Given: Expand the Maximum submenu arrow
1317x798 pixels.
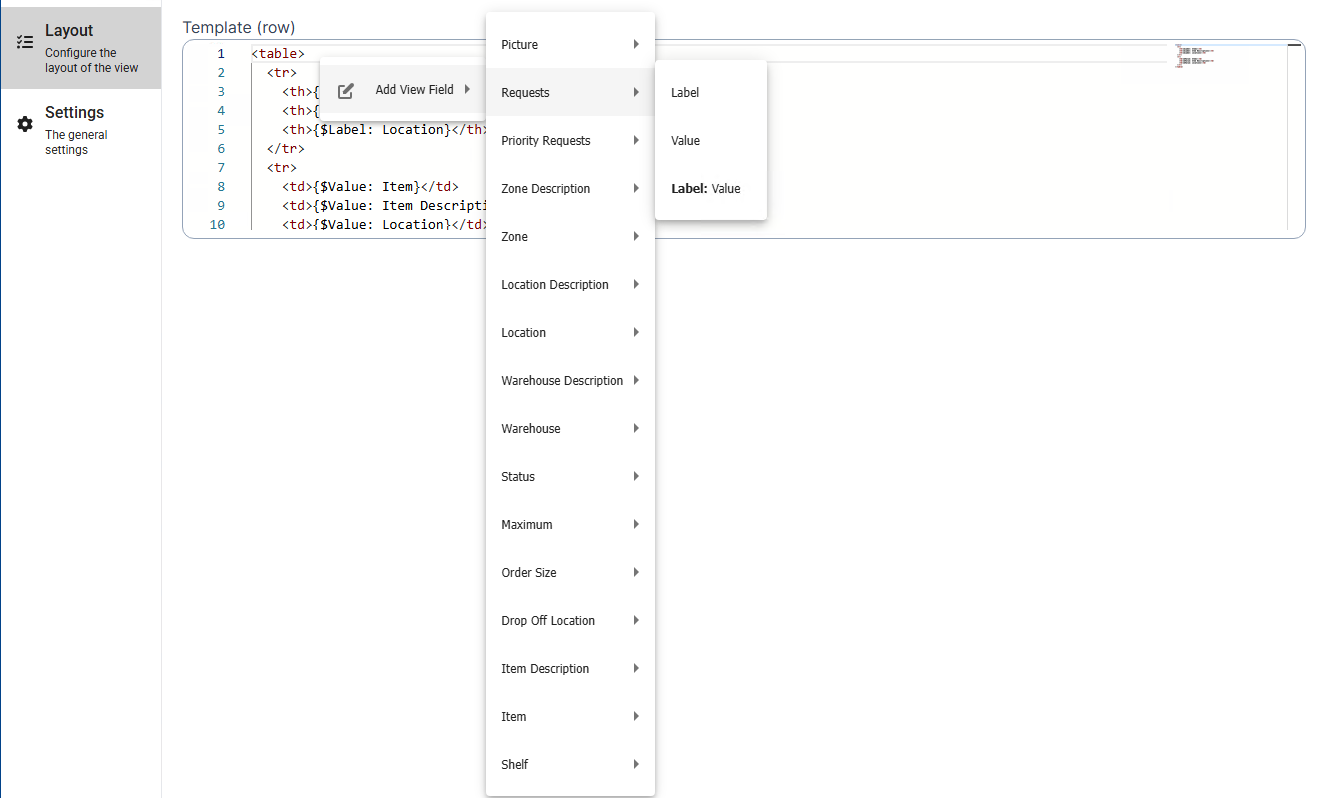Looking at the screenshot, I should click(x=636, y=524).
